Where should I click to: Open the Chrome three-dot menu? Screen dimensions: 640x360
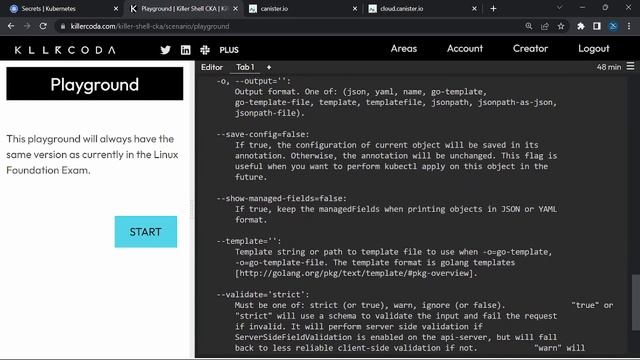coord(629,26)
